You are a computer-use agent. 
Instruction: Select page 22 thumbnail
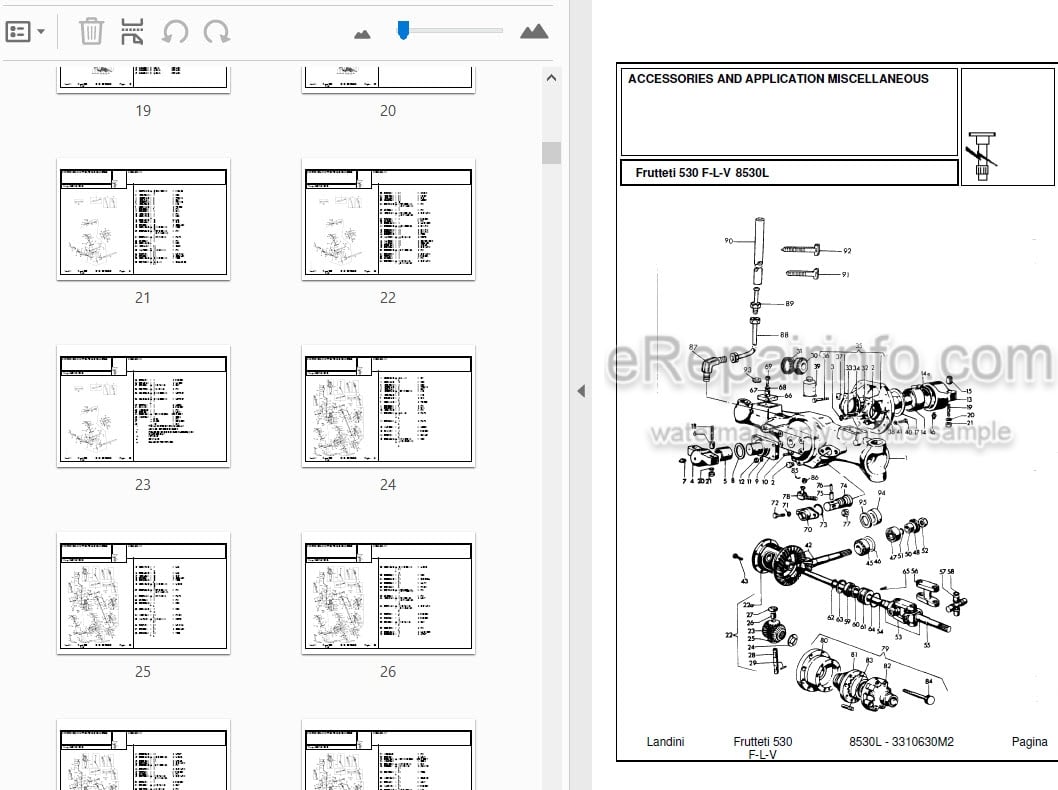click(388, 219)
